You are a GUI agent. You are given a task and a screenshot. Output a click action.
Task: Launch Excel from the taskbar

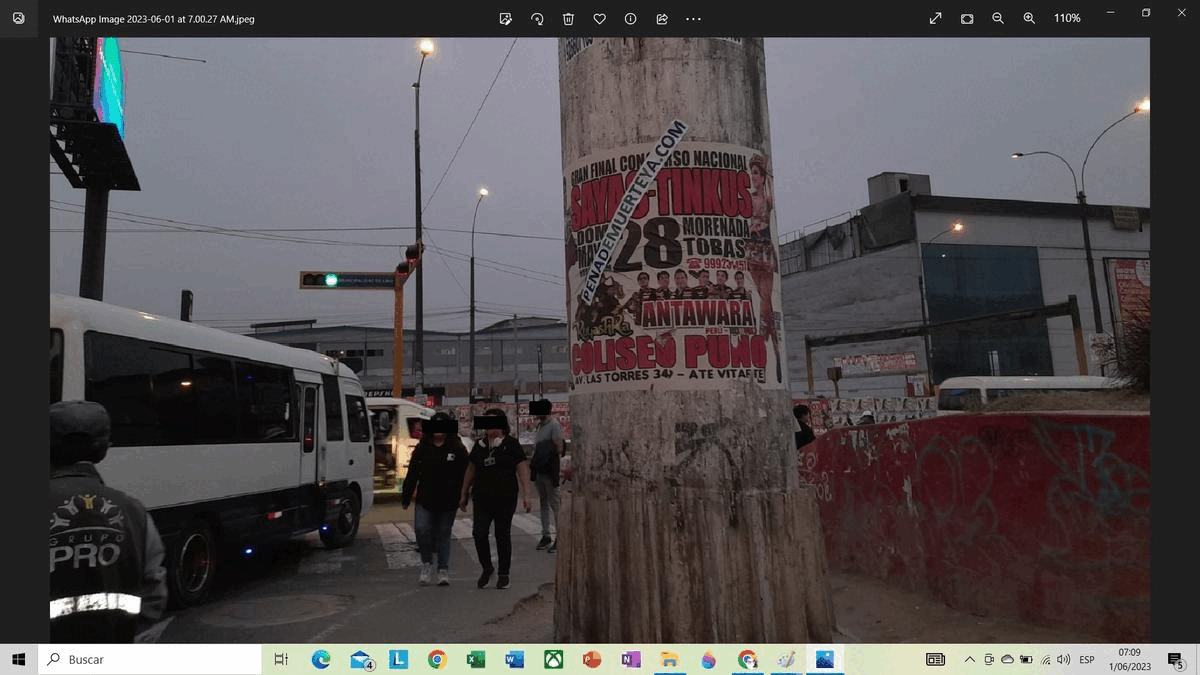(x=475, y=660)
